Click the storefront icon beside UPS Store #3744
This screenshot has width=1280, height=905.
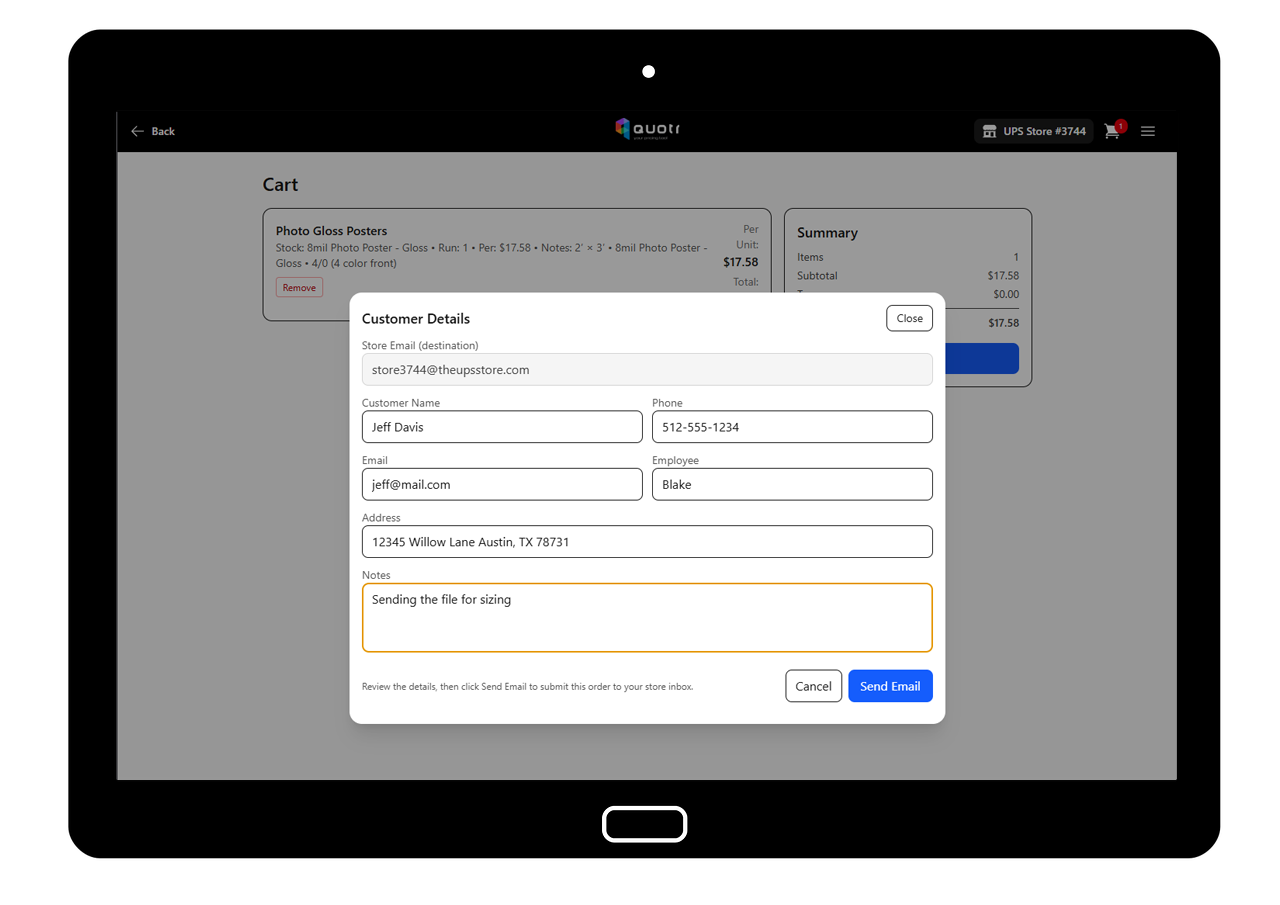click(990, 131)
